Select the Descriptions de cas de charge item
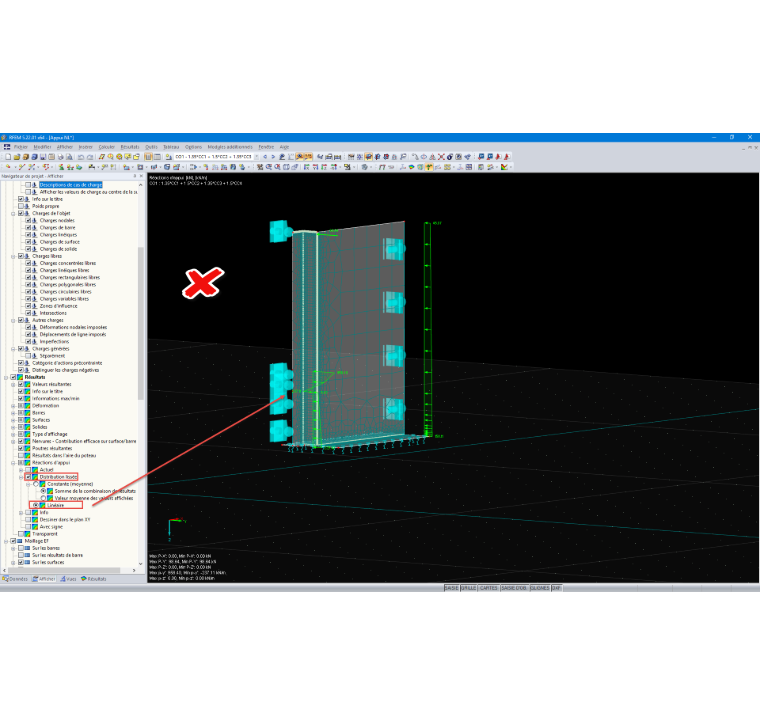Image resolution: width=760 pixels, height=725 pixels. coord(71,185)
